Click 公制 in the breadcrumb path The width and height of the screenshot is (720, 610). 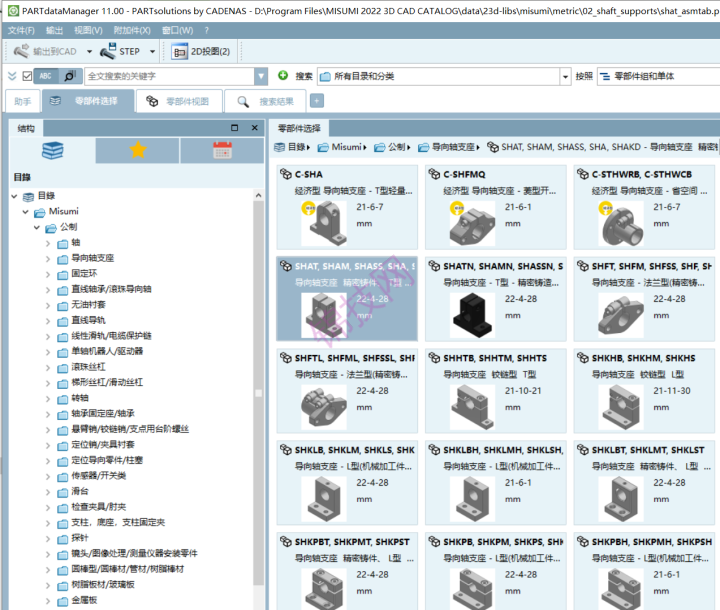pos(396,147)
